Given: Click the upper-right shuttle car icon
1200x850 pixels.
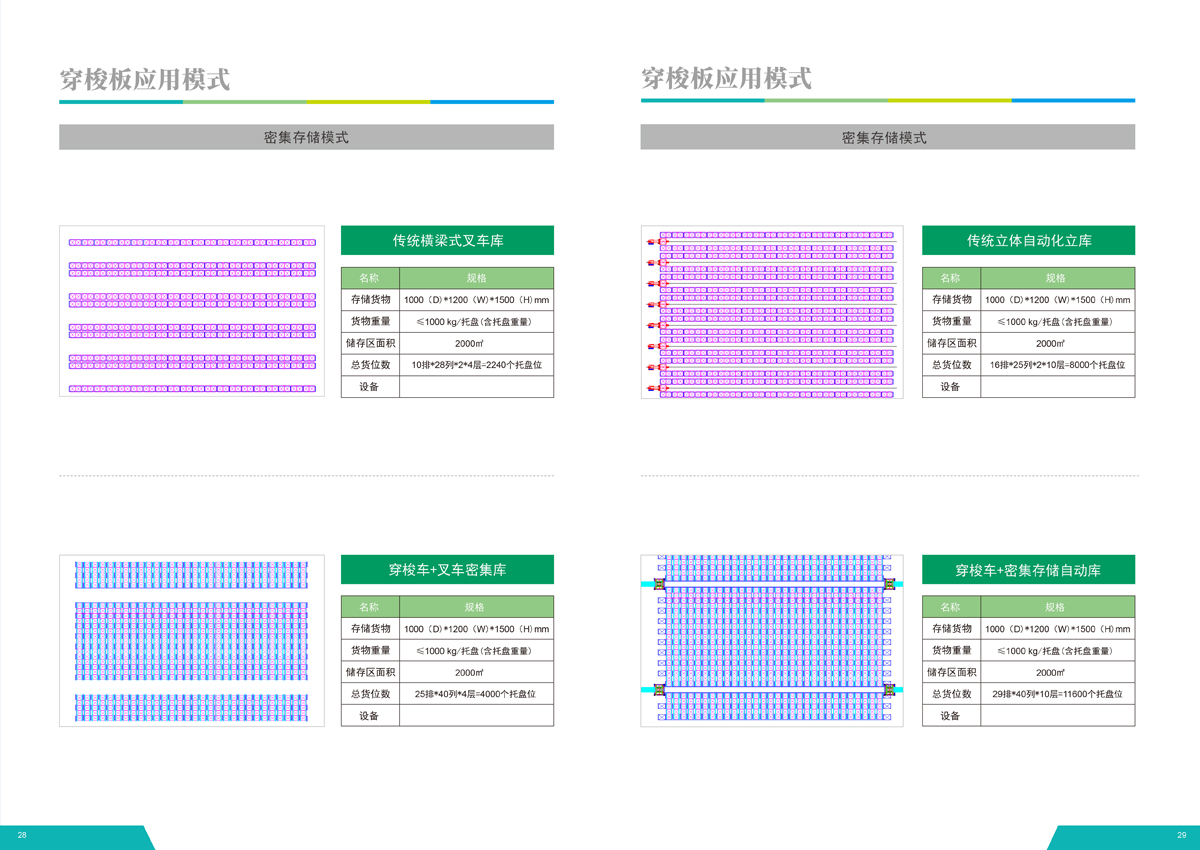Looking at the screenshot, I should coord(889,584).
